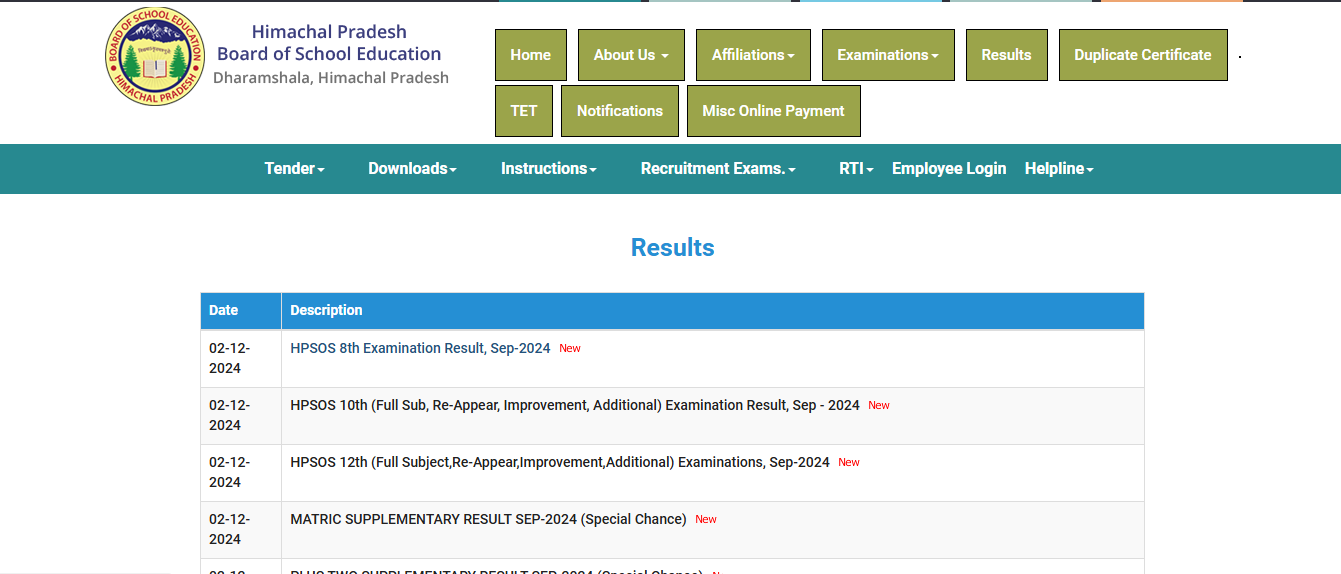Click the date cell beside MATRIC SUPPLEMENTARY result

point(241,529)
